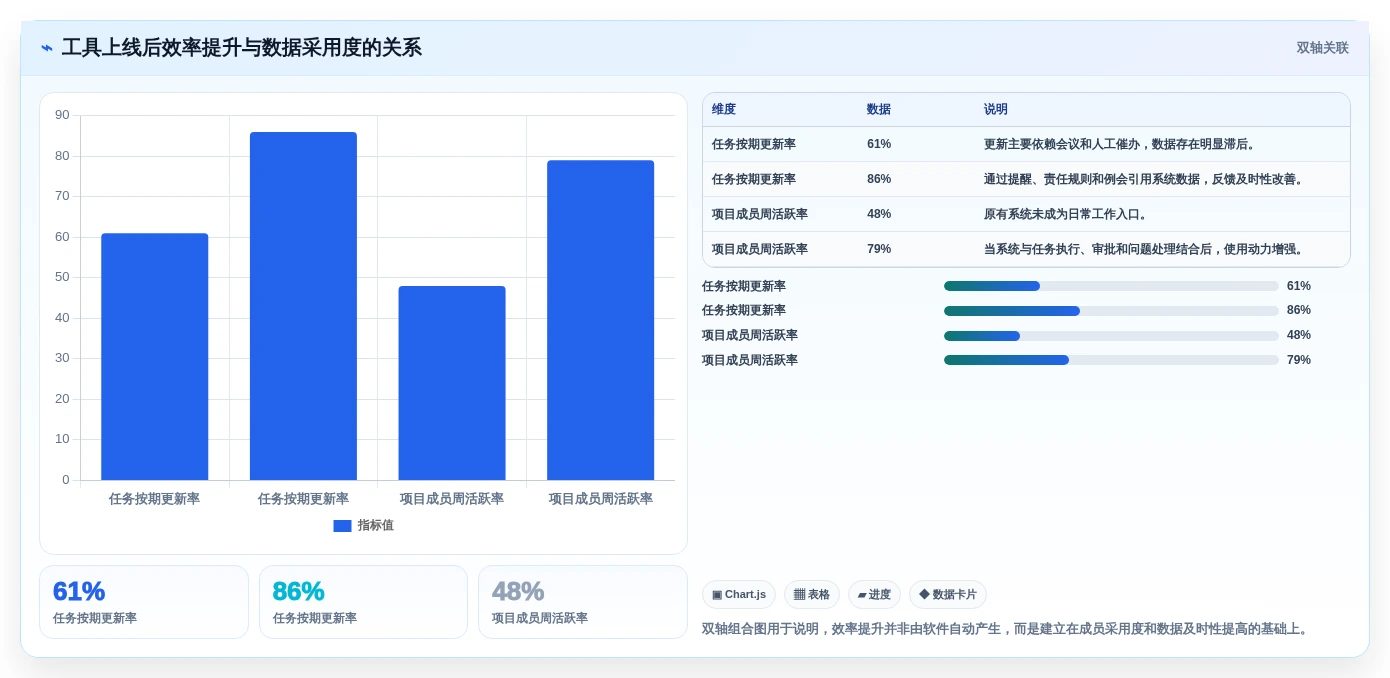Click the y-axis label 50
The width and height of the screenshot is (1390, 678).
(x=62, y=277)
